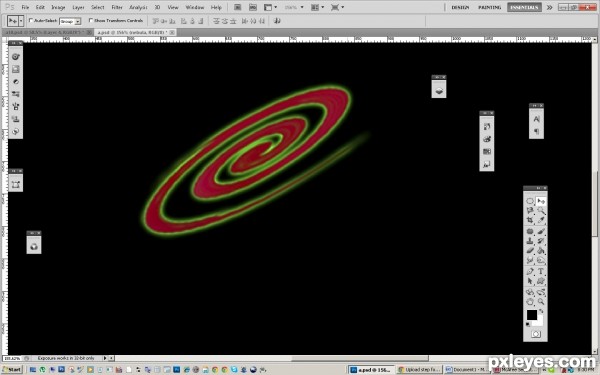
Task: Select the Custom Shape tool
Action: point(541,281)
